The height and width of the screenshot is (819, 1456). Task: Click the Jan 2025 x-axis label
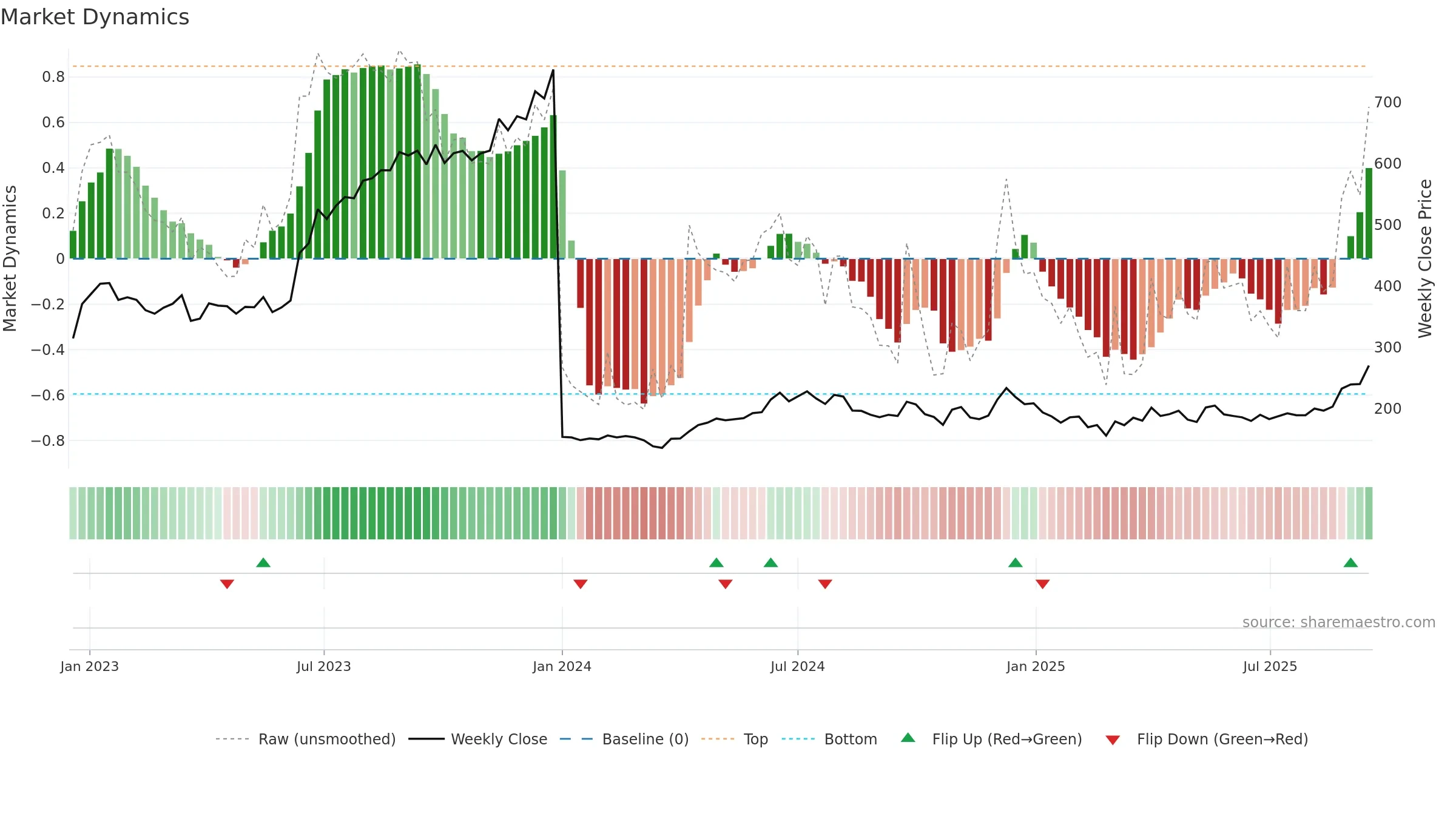1036,666
